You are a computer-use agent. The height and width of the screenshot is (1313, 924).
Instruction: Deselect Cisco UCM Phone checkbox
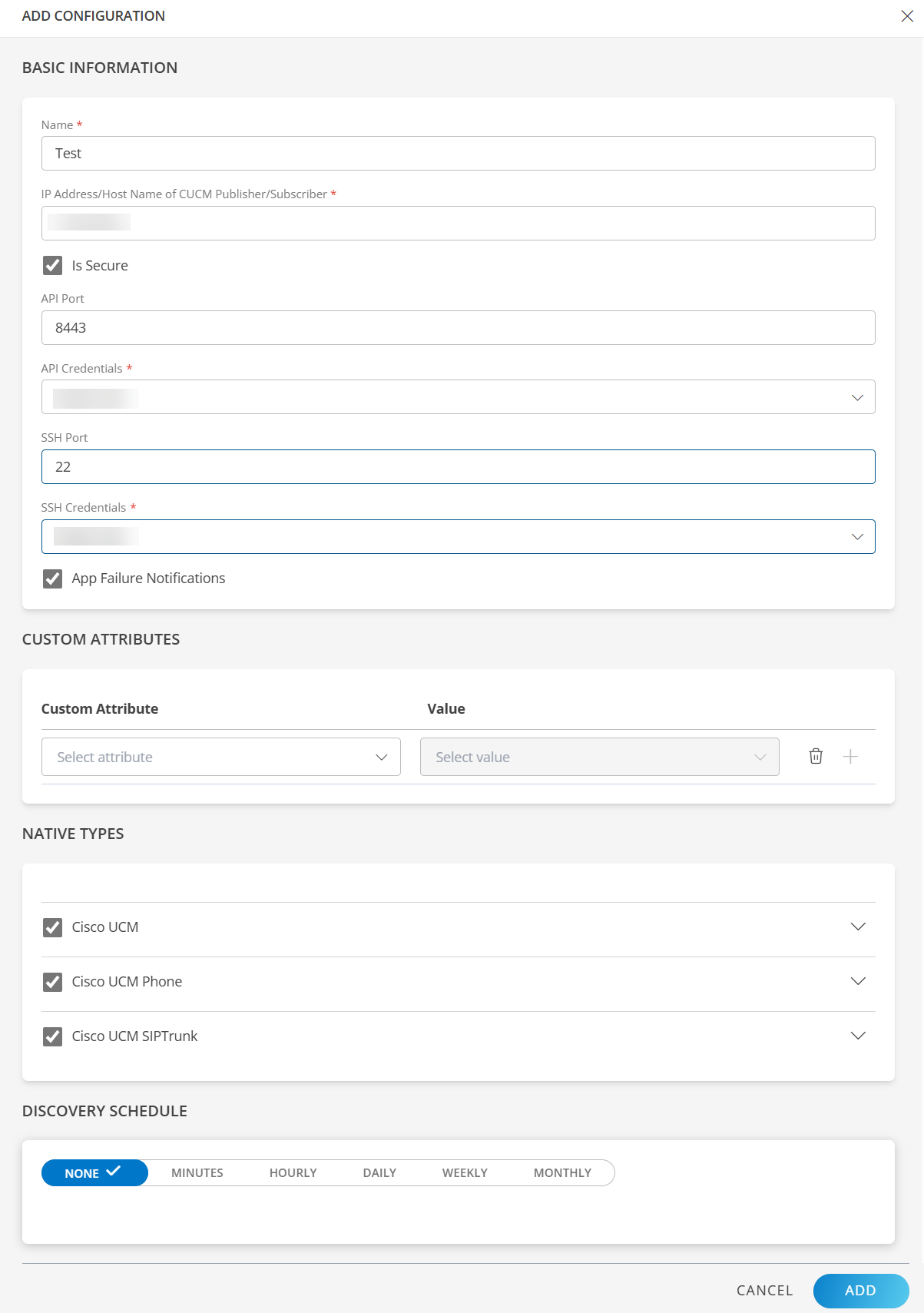[x=52, y=982]
